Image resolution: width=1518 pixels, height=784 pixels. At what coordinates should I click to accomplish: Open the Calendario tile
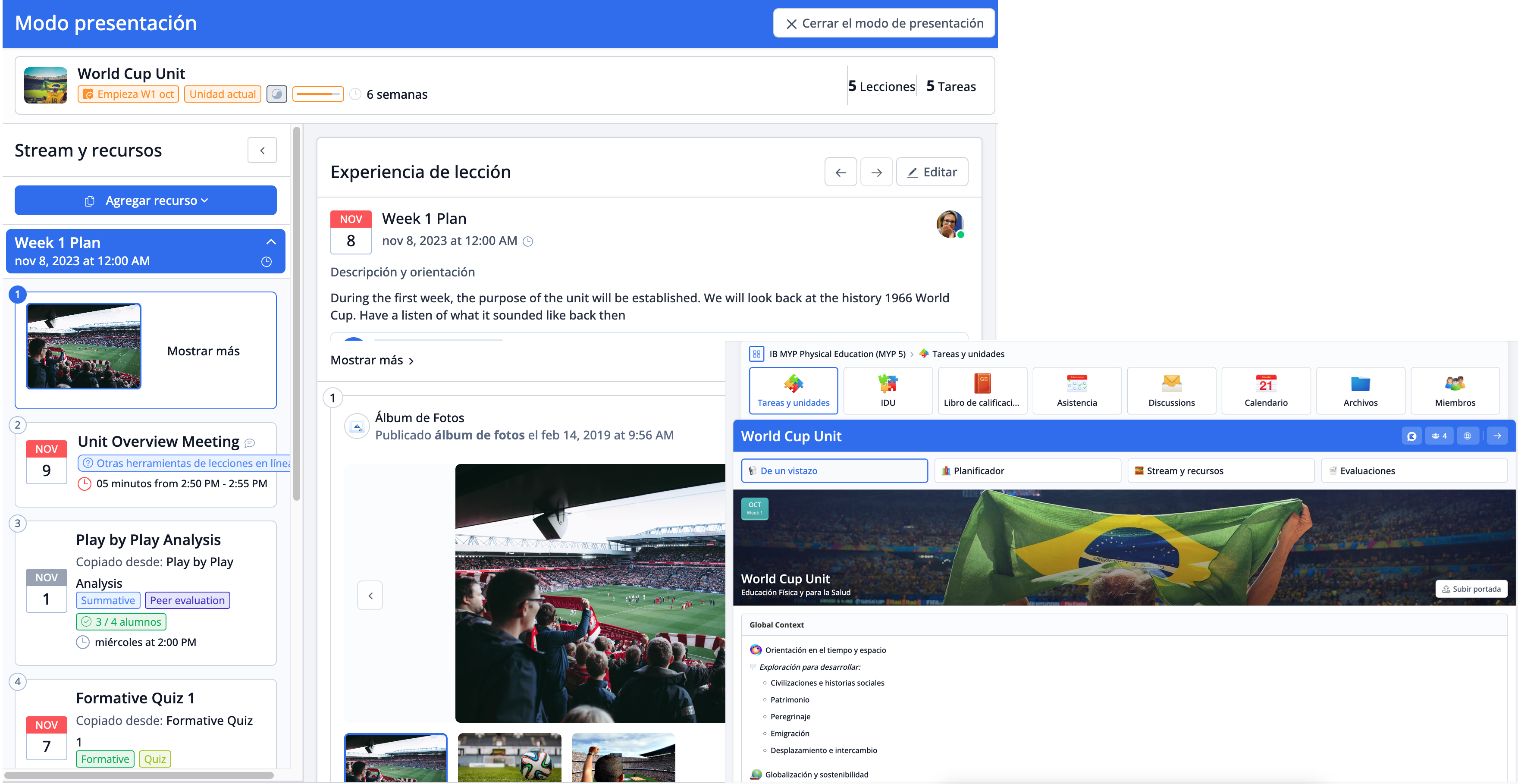(1266, 390)
